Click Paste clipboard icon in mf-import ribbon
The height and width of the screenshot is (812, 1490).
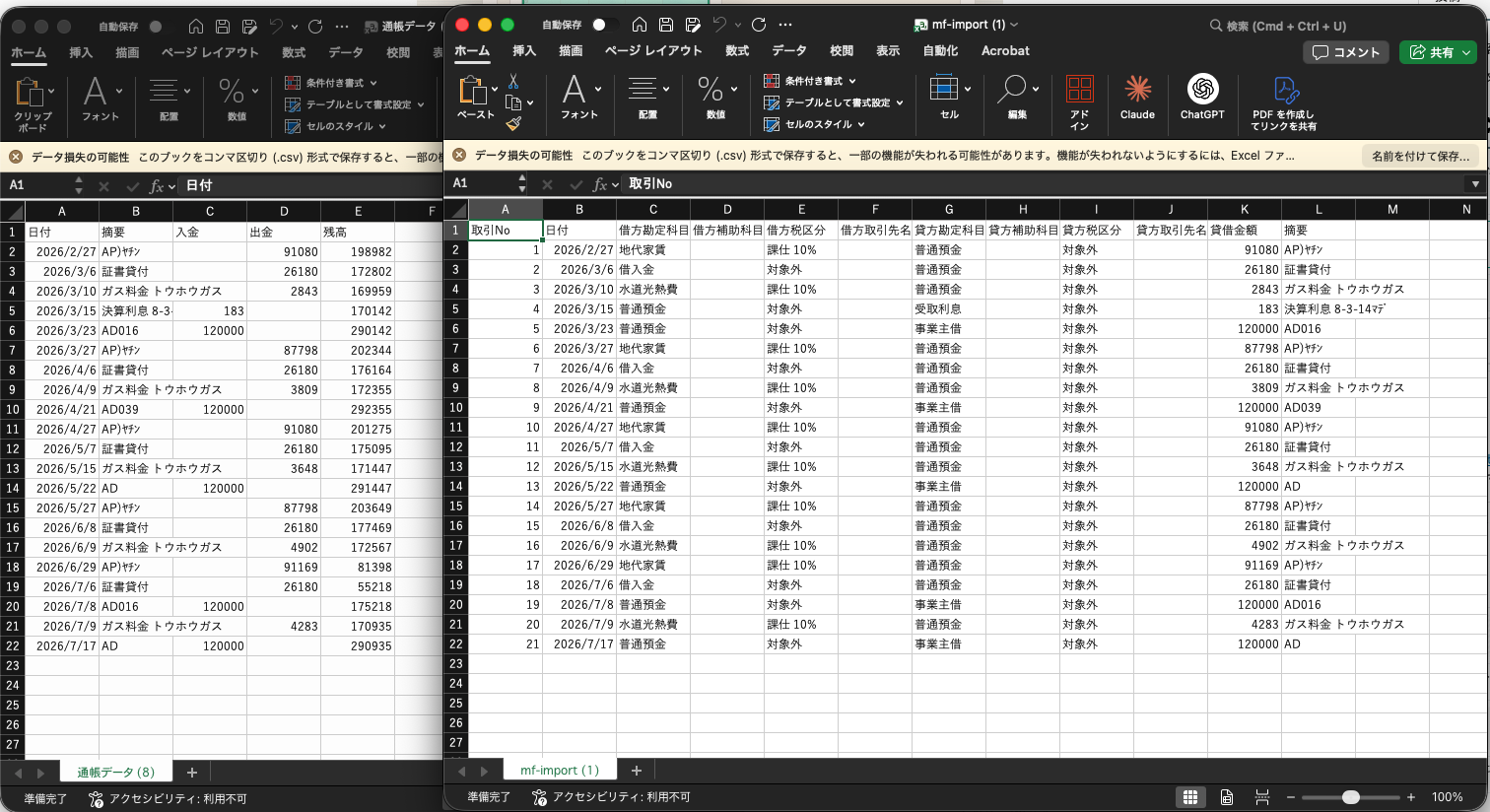[x=473, y=91]
